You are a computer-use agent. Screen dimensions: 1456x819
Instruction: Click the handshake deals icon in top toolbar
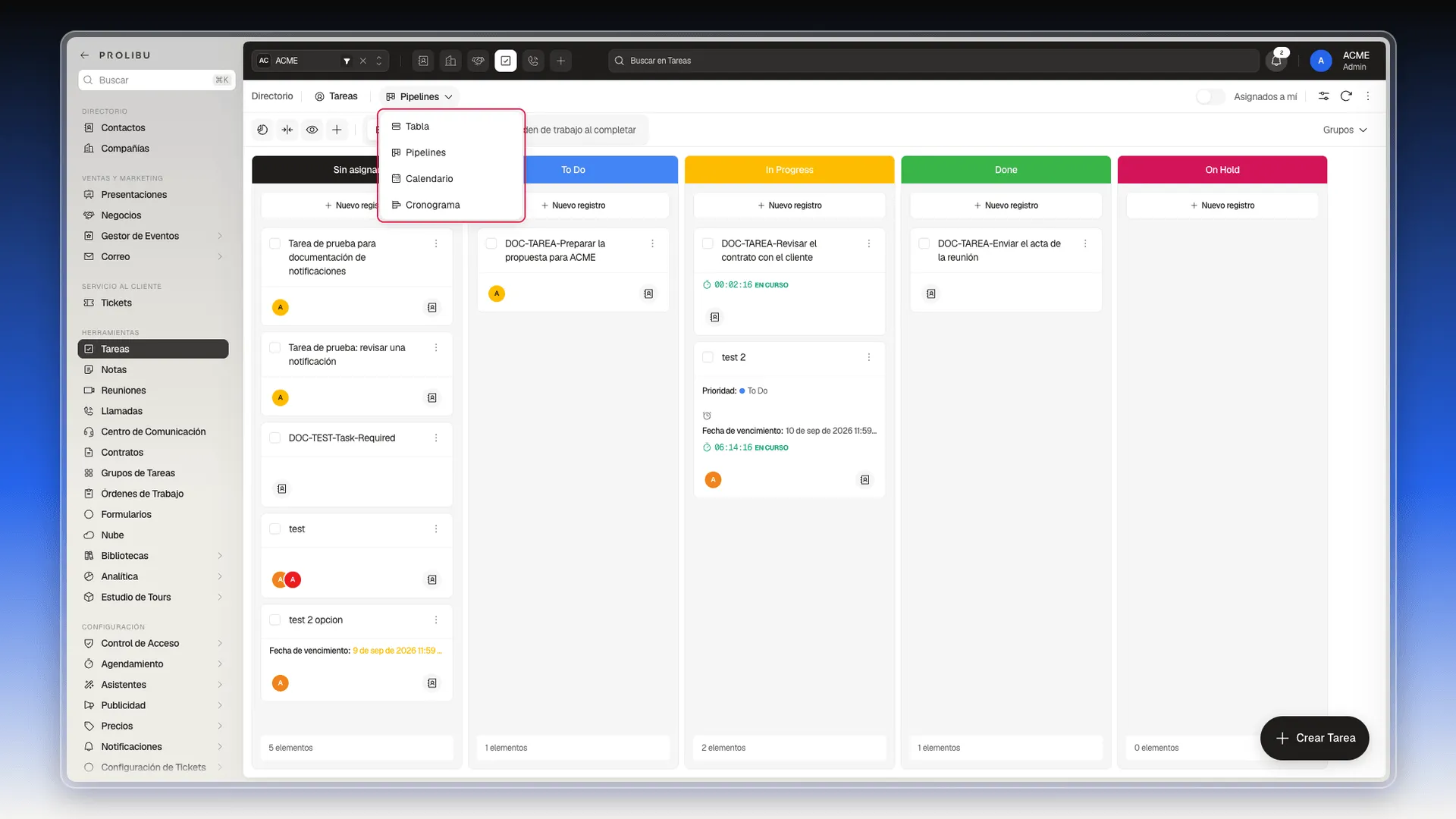pos(478,61)
